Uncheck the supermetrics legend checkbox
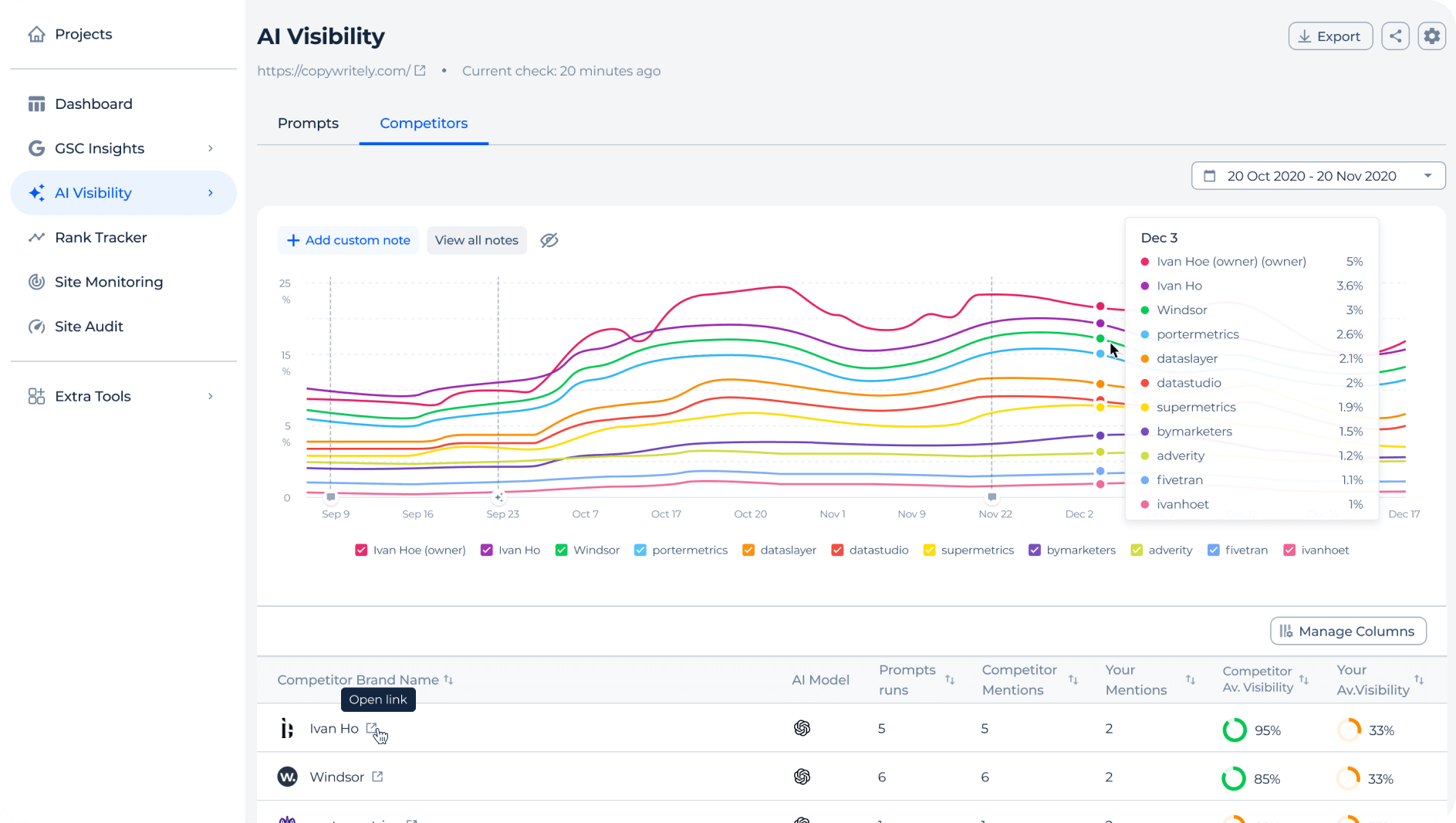The width and height of the screenshot is (1456, 823). point(928,550)
